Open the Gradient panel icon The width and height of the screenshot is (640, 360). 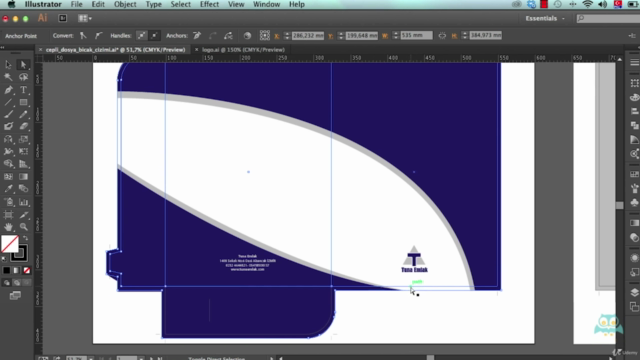click(634, 223)
